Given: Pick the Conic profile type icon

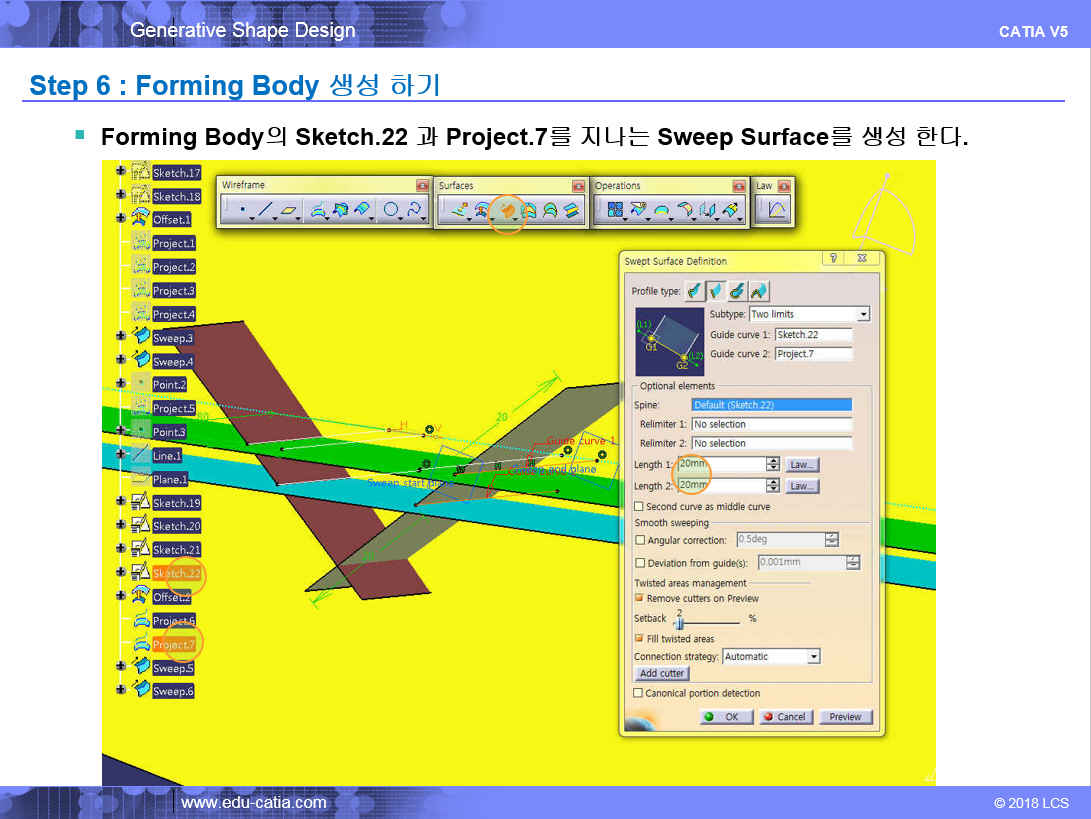Looking at the screenshot, I should [759, 291].
